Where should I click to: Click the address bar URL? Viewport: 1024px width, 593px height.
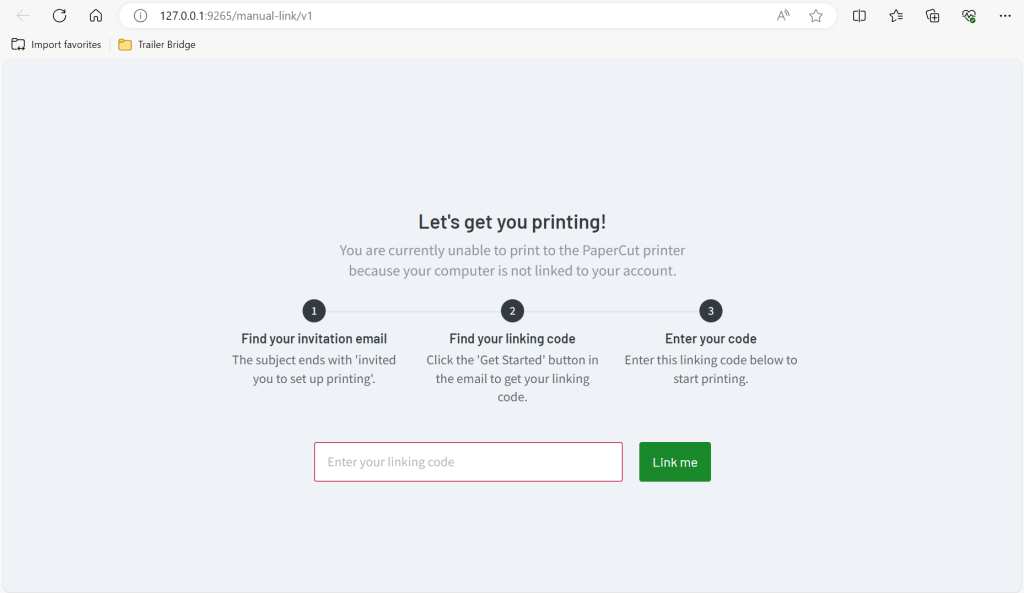tap(236, 16)
